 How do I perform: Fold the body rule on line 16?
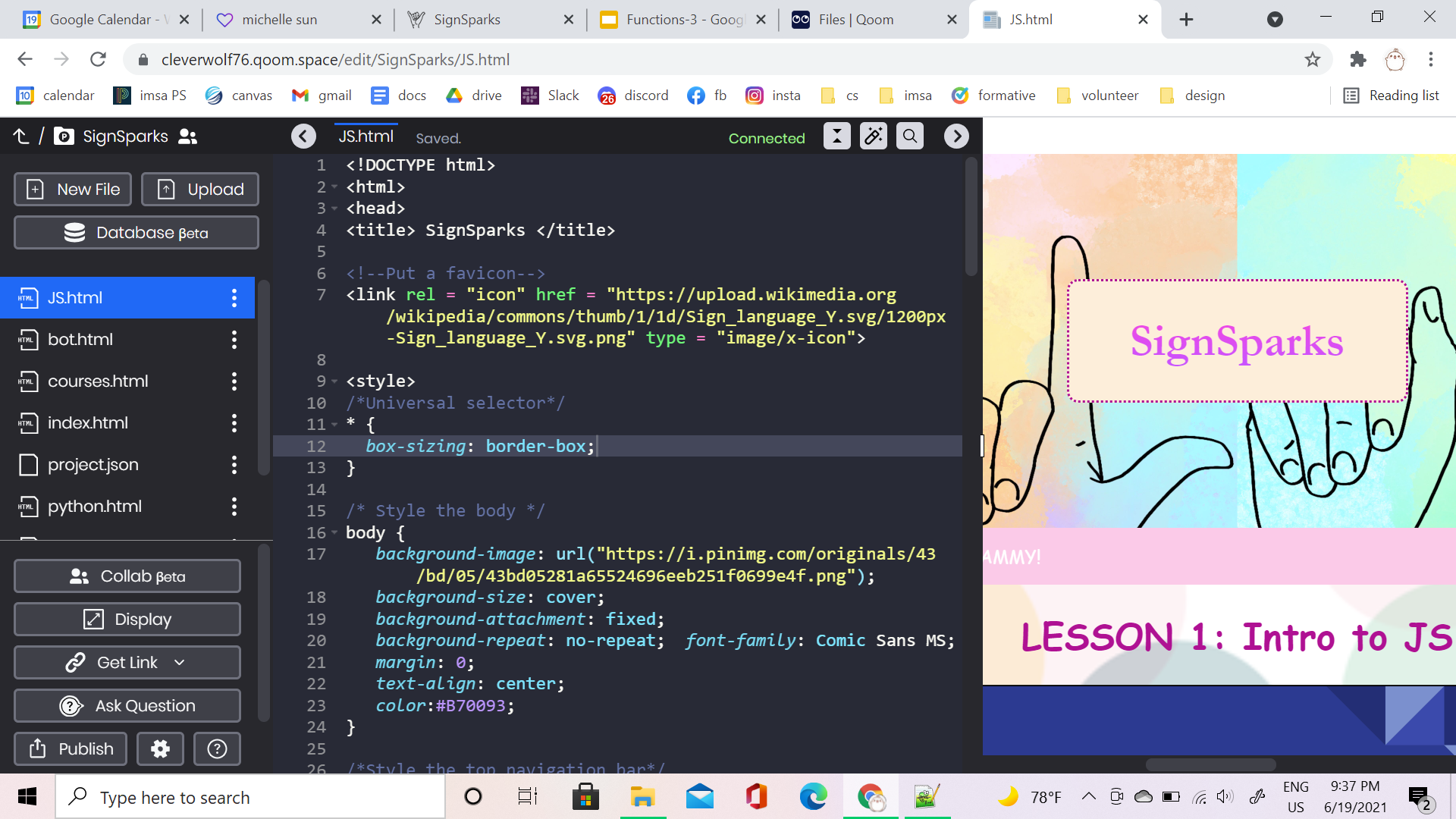click(x=334, y=533)
